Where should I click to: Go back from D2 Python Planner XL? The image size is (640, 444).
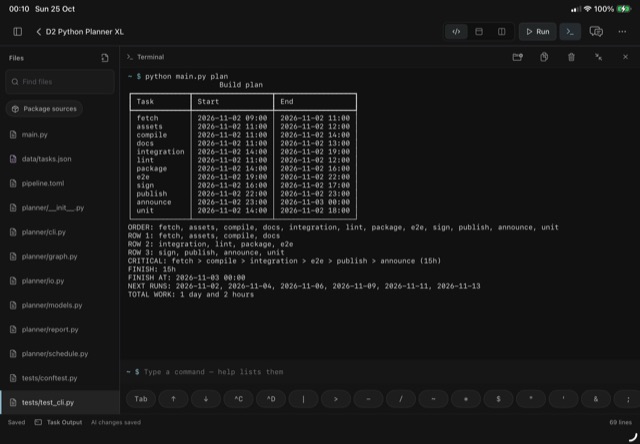click(x=39, y=32)
